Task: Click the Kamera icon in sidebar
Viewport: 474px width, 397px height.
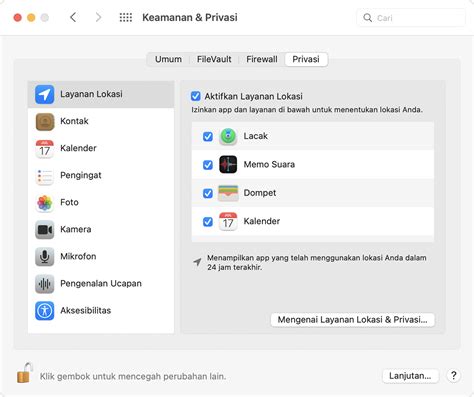Action: 45,230
